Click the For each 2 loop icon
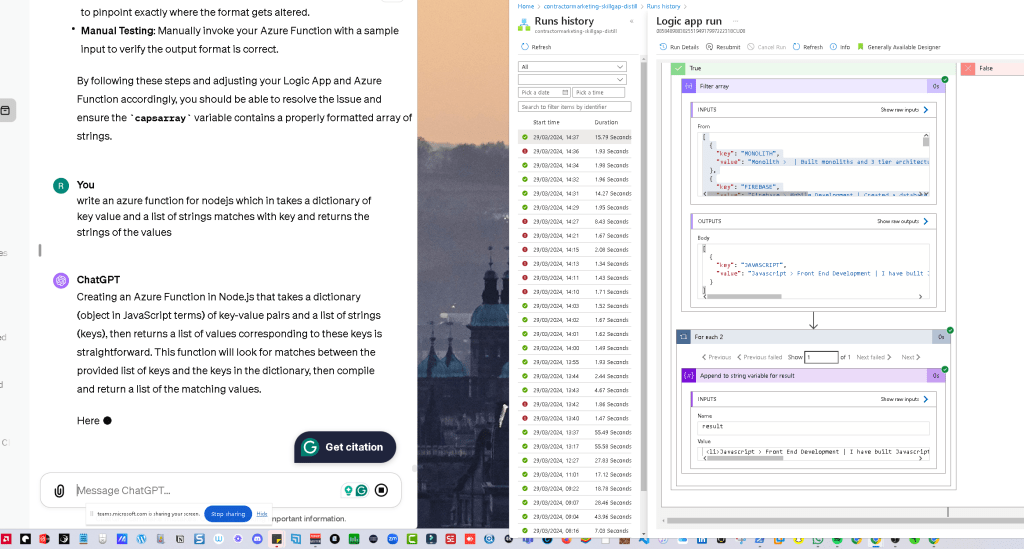1024x549 pixels. tap(683, 337)
